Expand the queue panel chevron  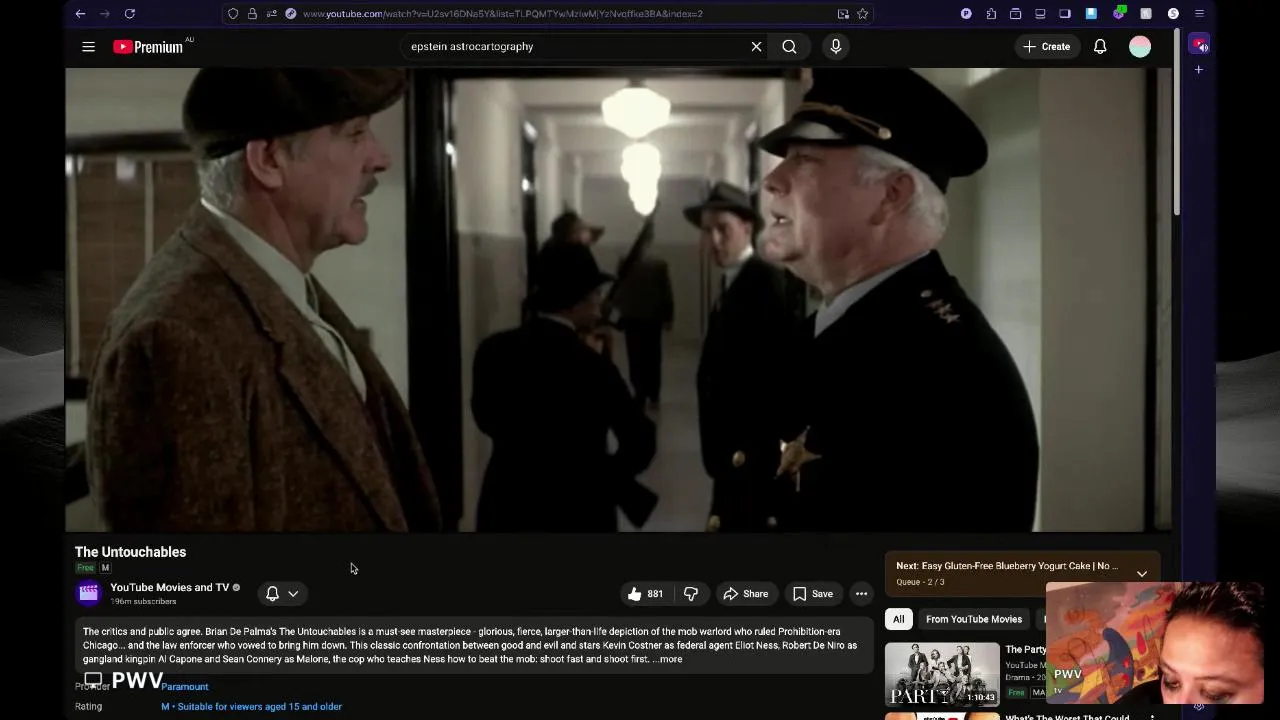tap(1142, 573)
